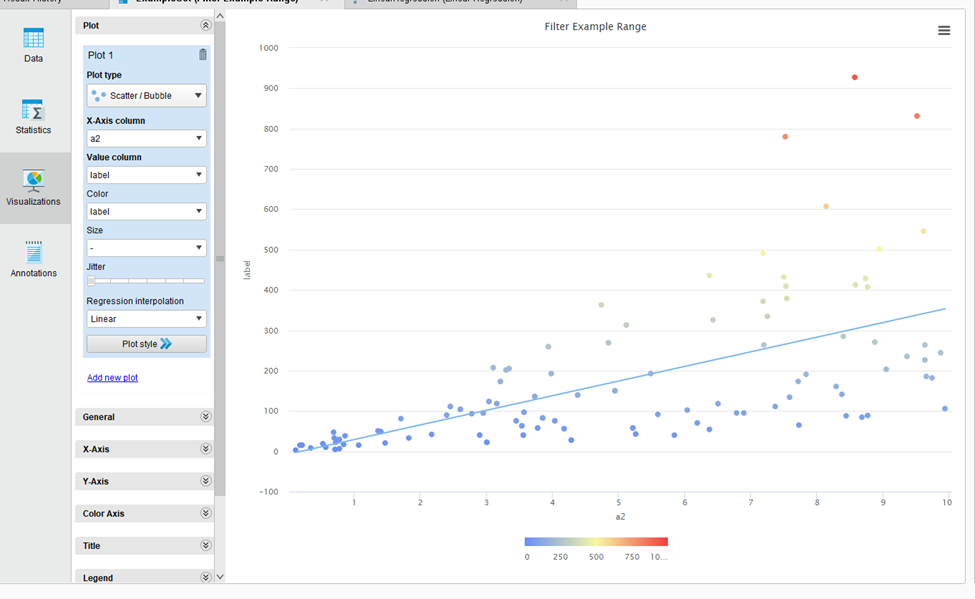Click scroll up arrow of settings panel
The height and width of the screenshot is (599, 975).
coord(220,15)
